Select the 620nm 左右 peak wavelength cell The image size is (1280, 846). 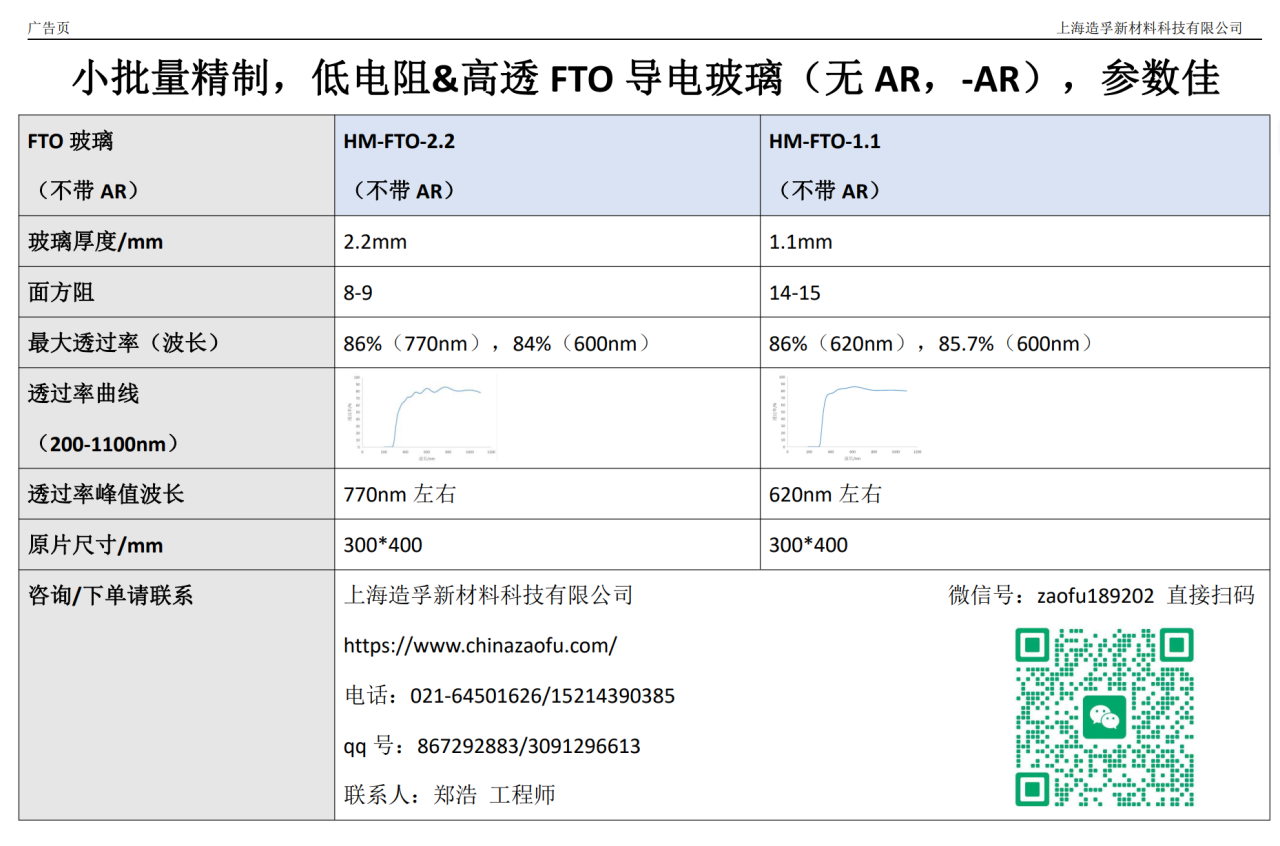tap(824, 495)
